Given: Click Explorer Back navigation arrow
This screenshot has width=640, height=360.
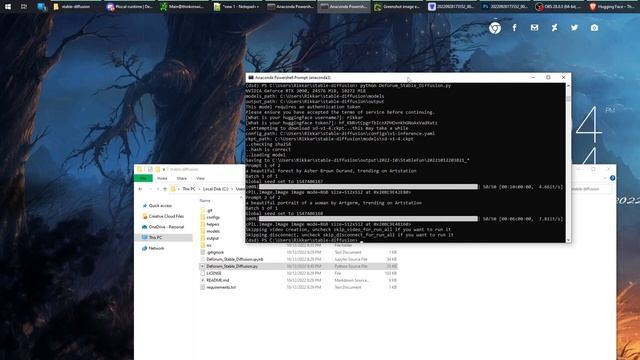Looking at the screenshot, I should coord(140,189).
